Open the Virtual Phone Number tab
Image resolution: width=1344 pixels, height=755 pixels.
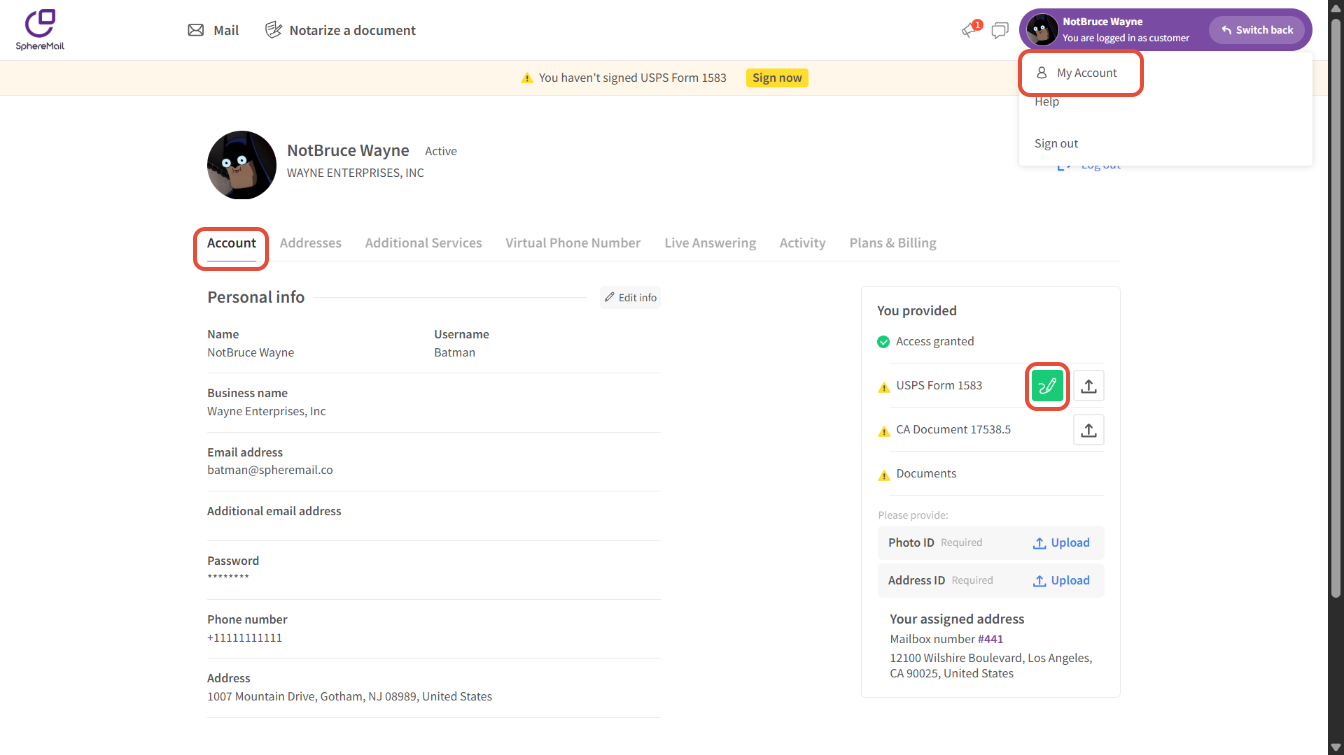(573, 243)
